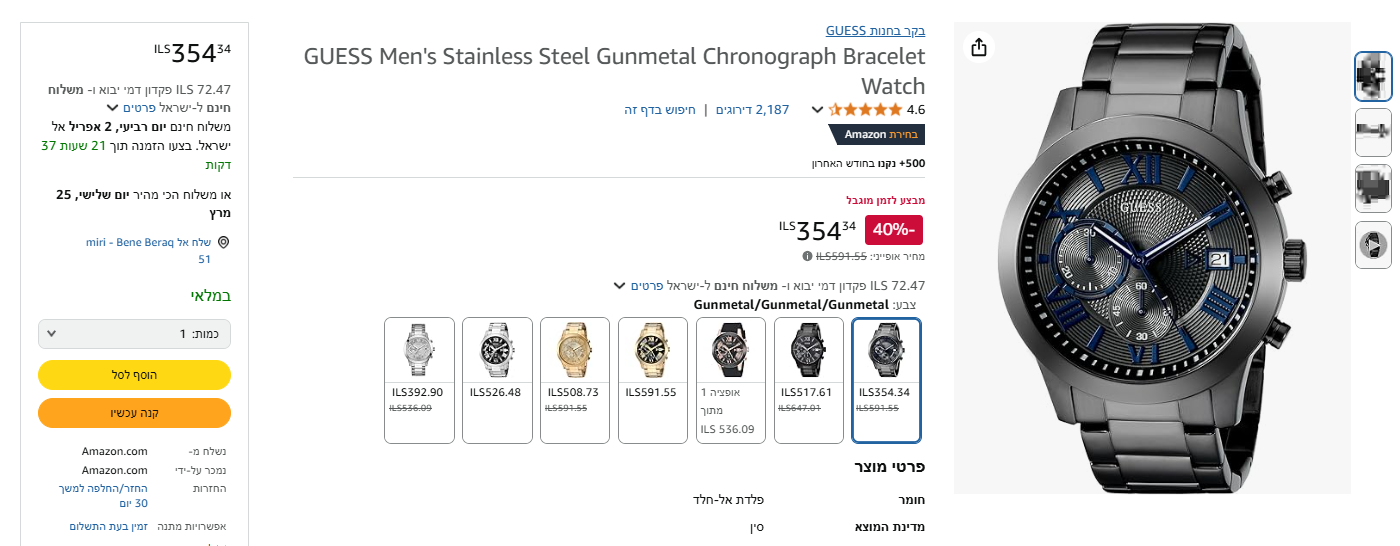Visit the GUESS store link
Viewport: 1400px width, 546px height.
(x=875, y=31)
